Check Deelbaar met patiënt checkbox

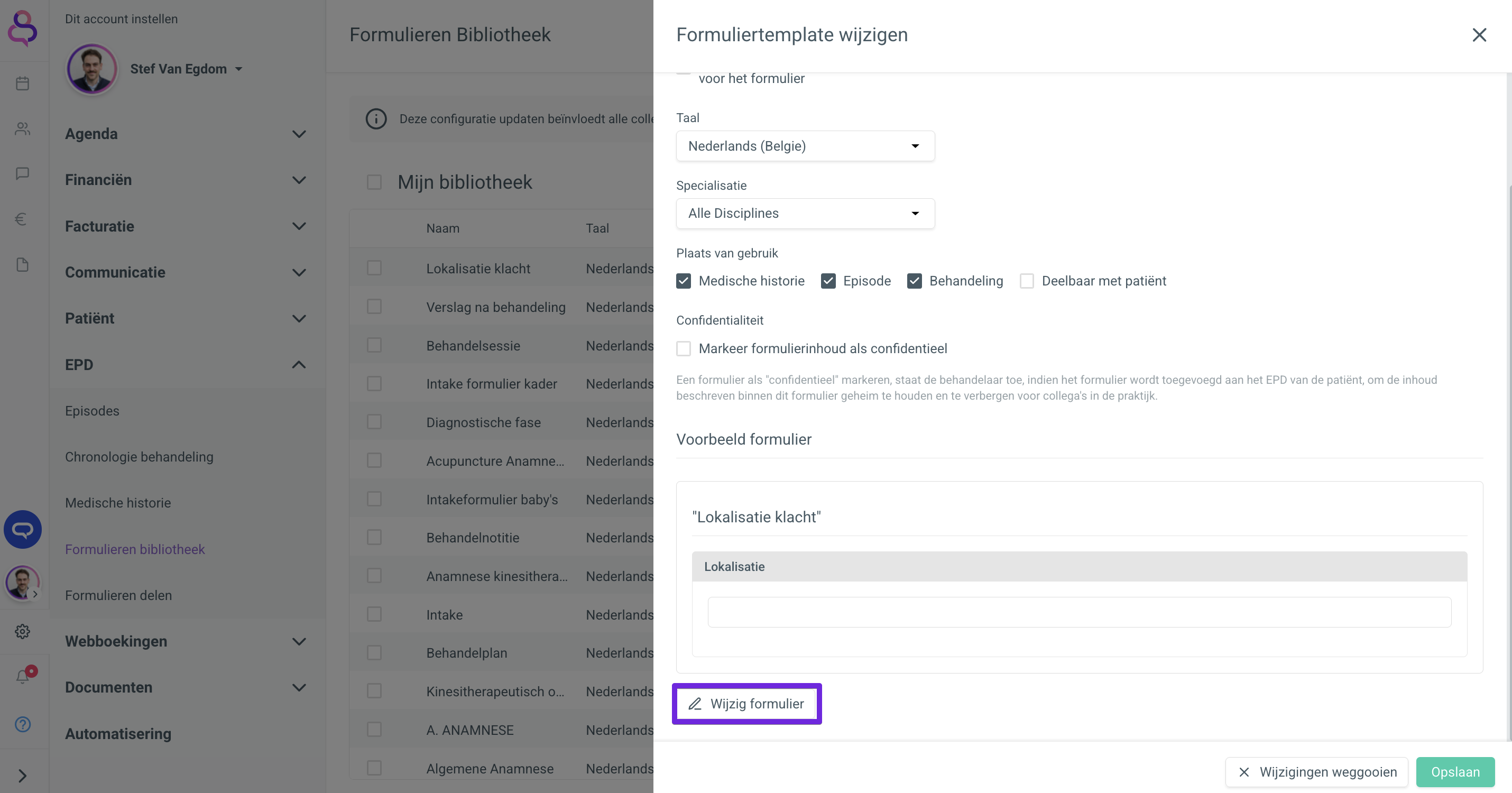click(x=1027, y=281)
